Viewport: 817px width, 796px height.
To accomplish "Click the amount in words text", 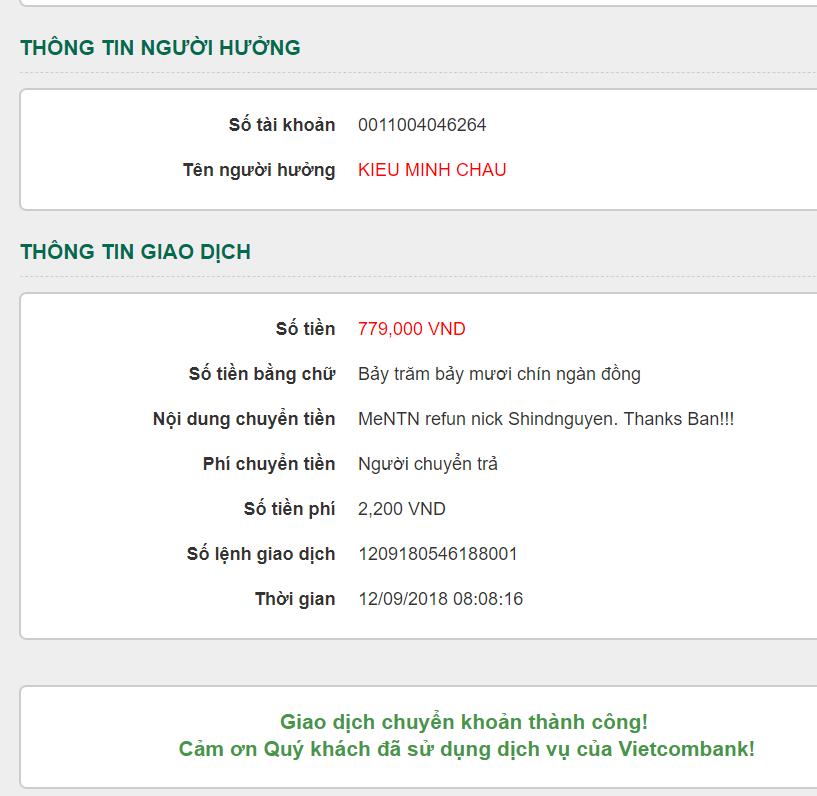I will tap(499, 374).
